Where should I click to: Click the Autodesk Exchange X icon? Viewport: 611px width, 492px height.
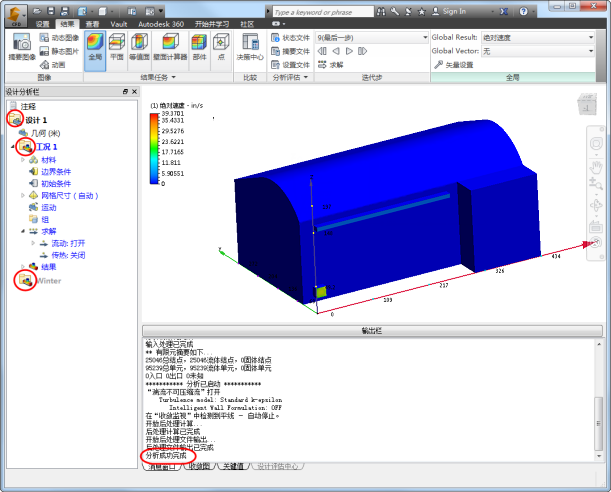point(503,12)
